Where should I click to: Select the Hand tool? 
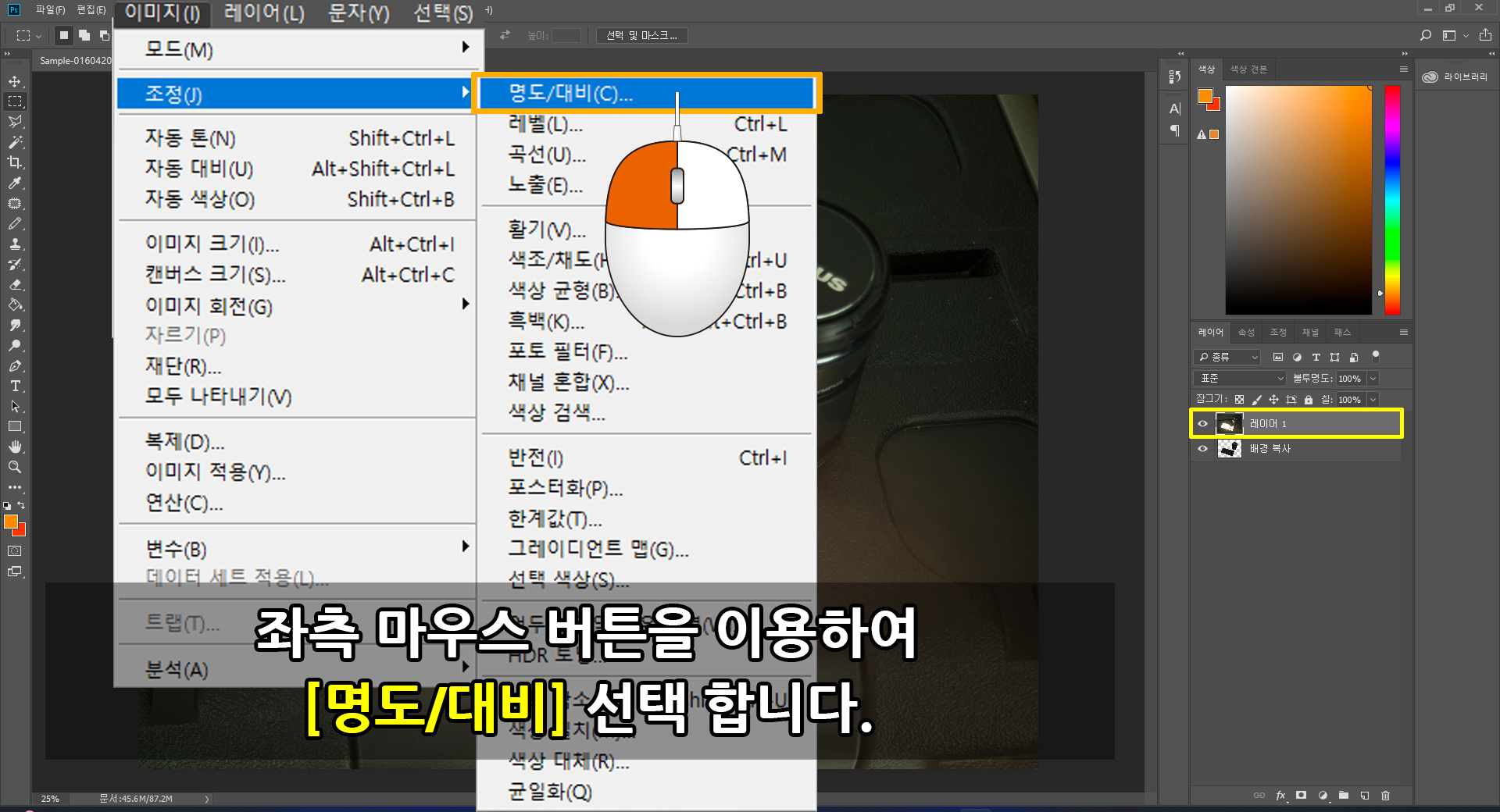(x=15, y=447)
